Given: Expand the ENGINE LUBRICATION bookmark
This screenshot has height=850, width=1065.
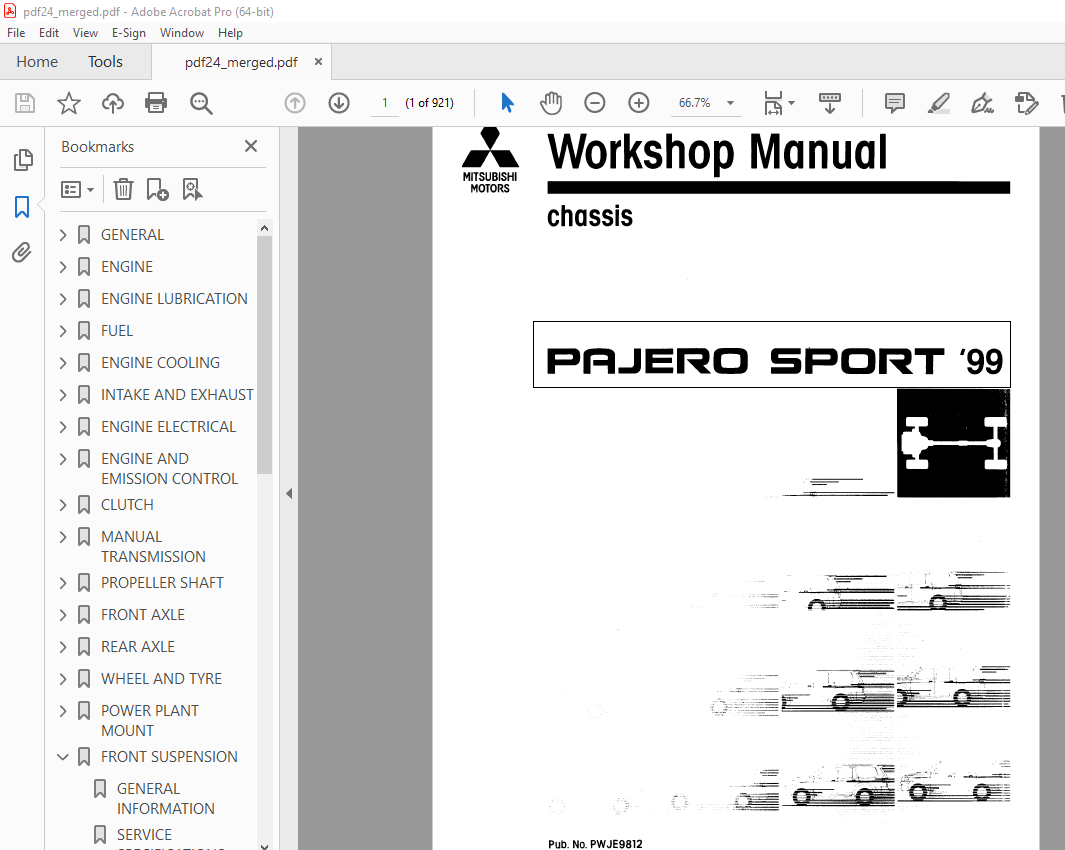Looking at the screenshot, I should click(63, 299).
